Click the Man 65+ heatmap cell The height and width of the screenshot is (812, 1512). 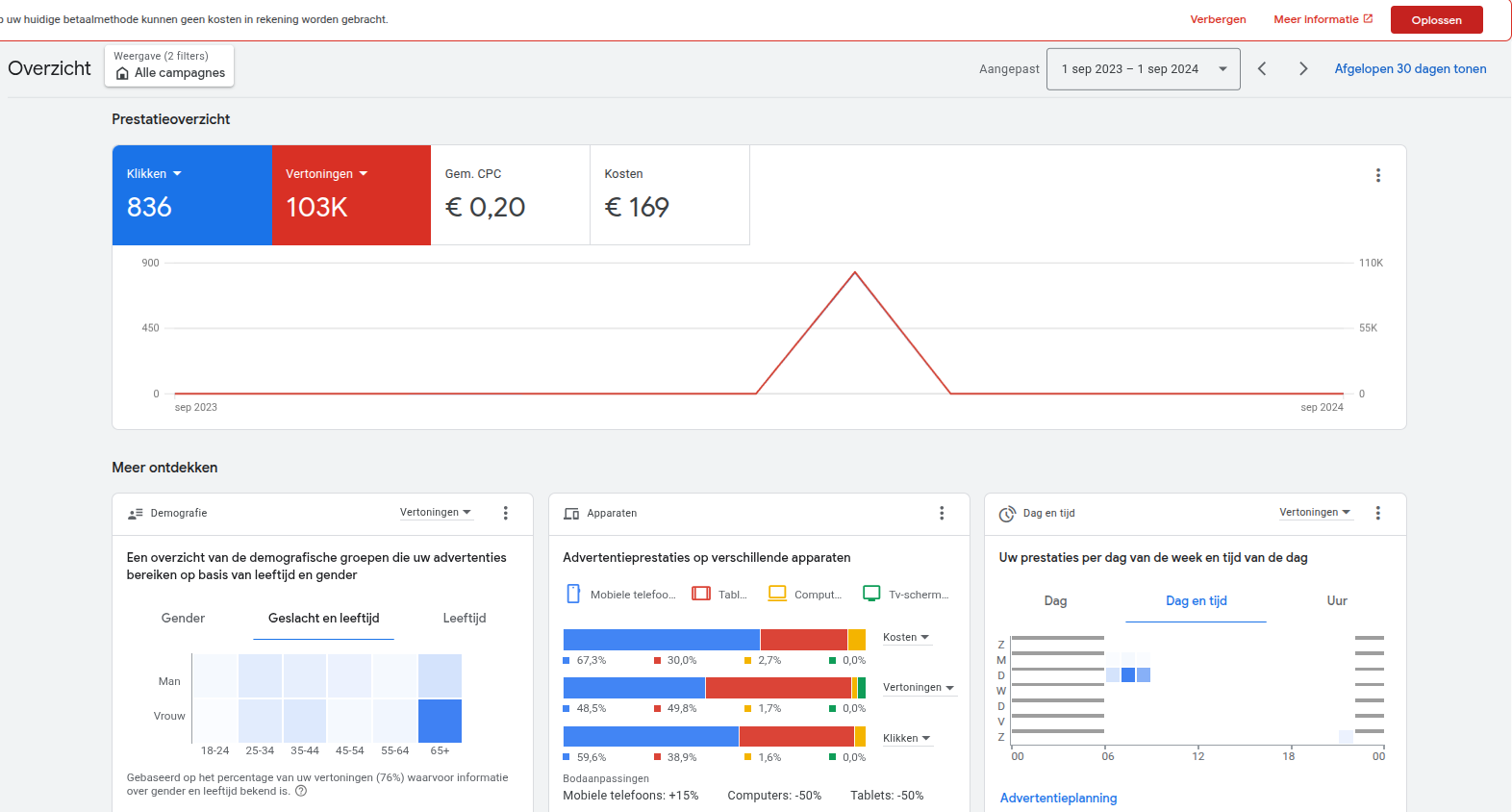440,675
